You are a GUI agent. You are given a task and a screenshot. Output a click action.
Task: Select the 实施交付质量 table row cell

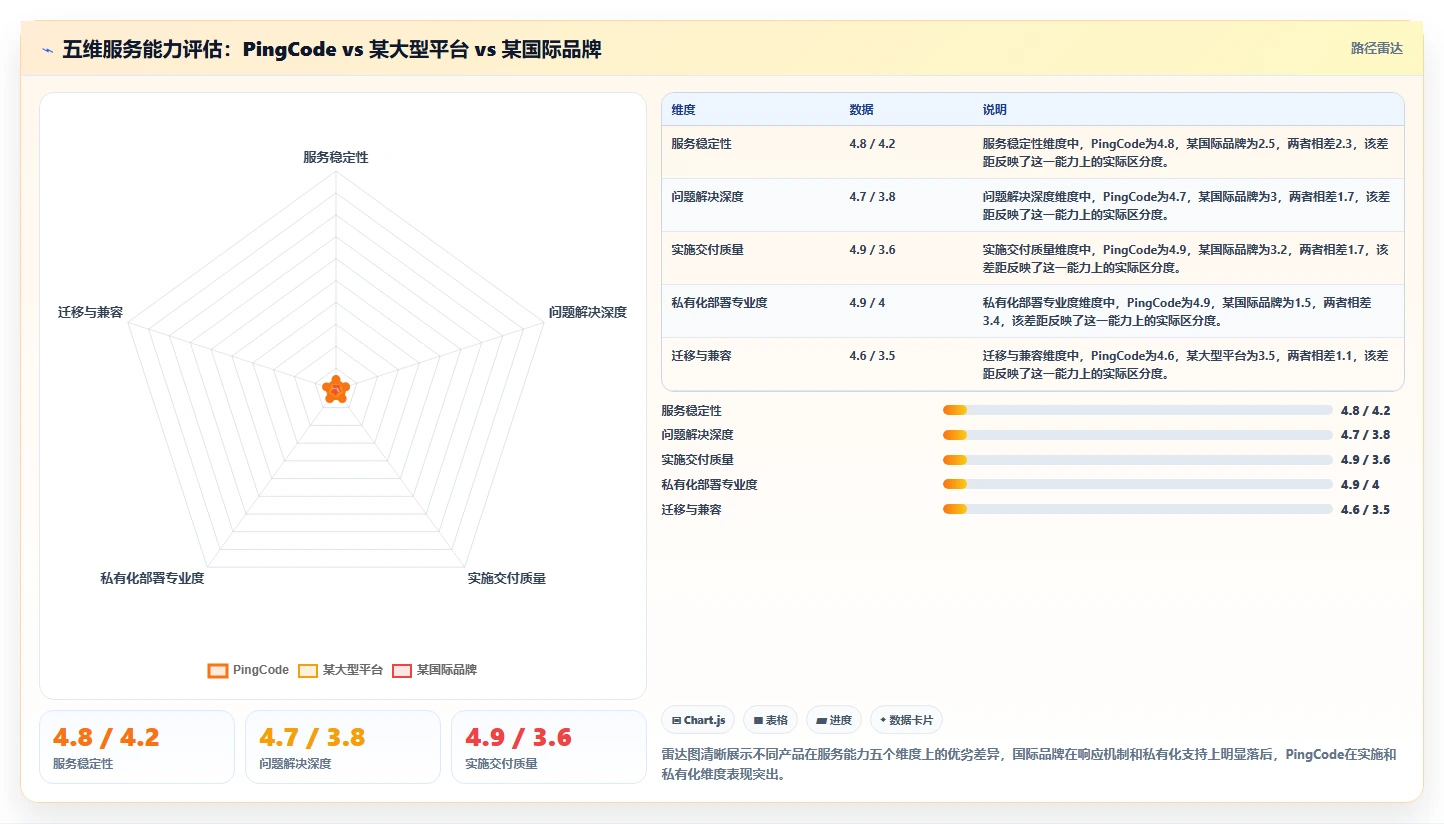pos(708,249)
